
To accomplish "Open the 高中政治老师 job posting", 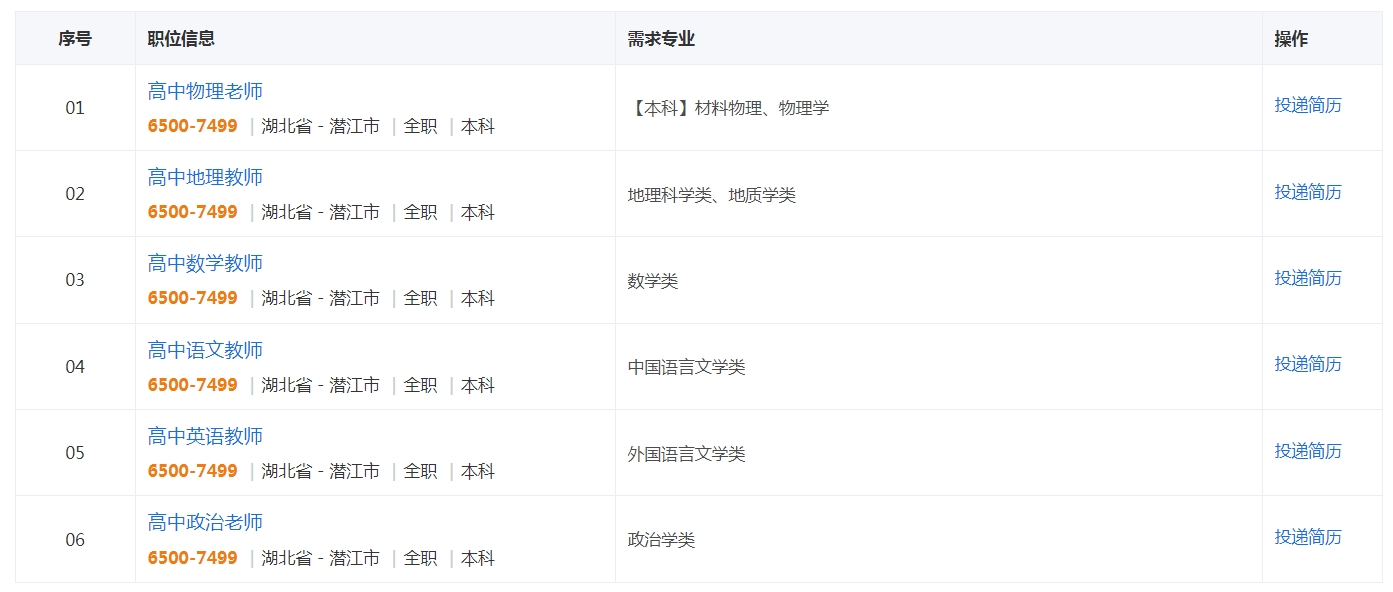I will pos(205,522).
